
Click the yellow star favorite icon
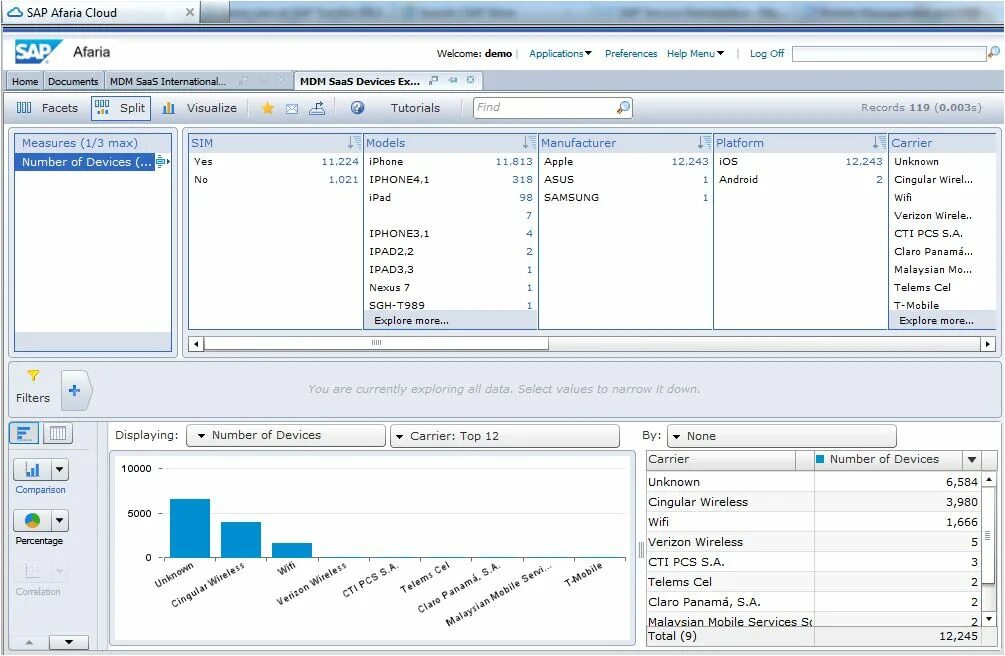point(268,108)
